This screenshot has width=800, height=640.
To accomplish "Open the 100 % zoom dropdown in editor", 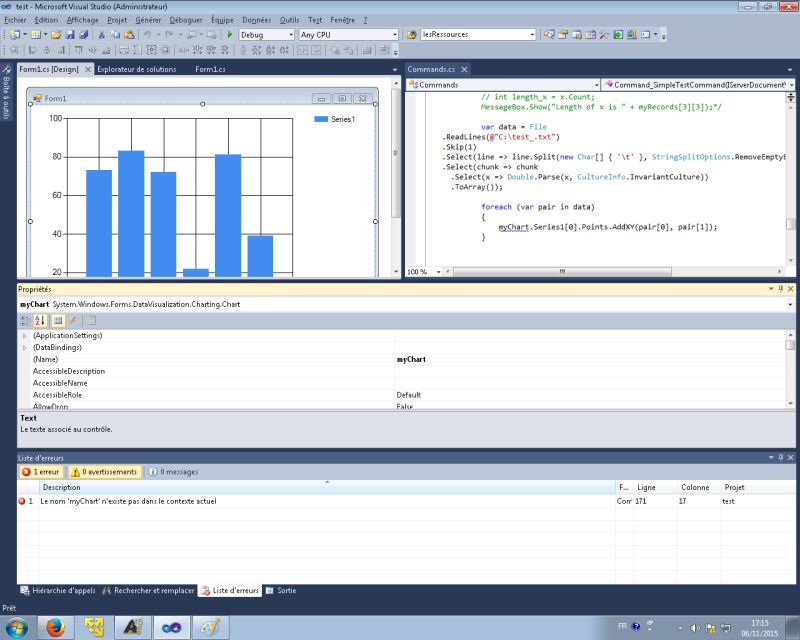I will [438, 272].
